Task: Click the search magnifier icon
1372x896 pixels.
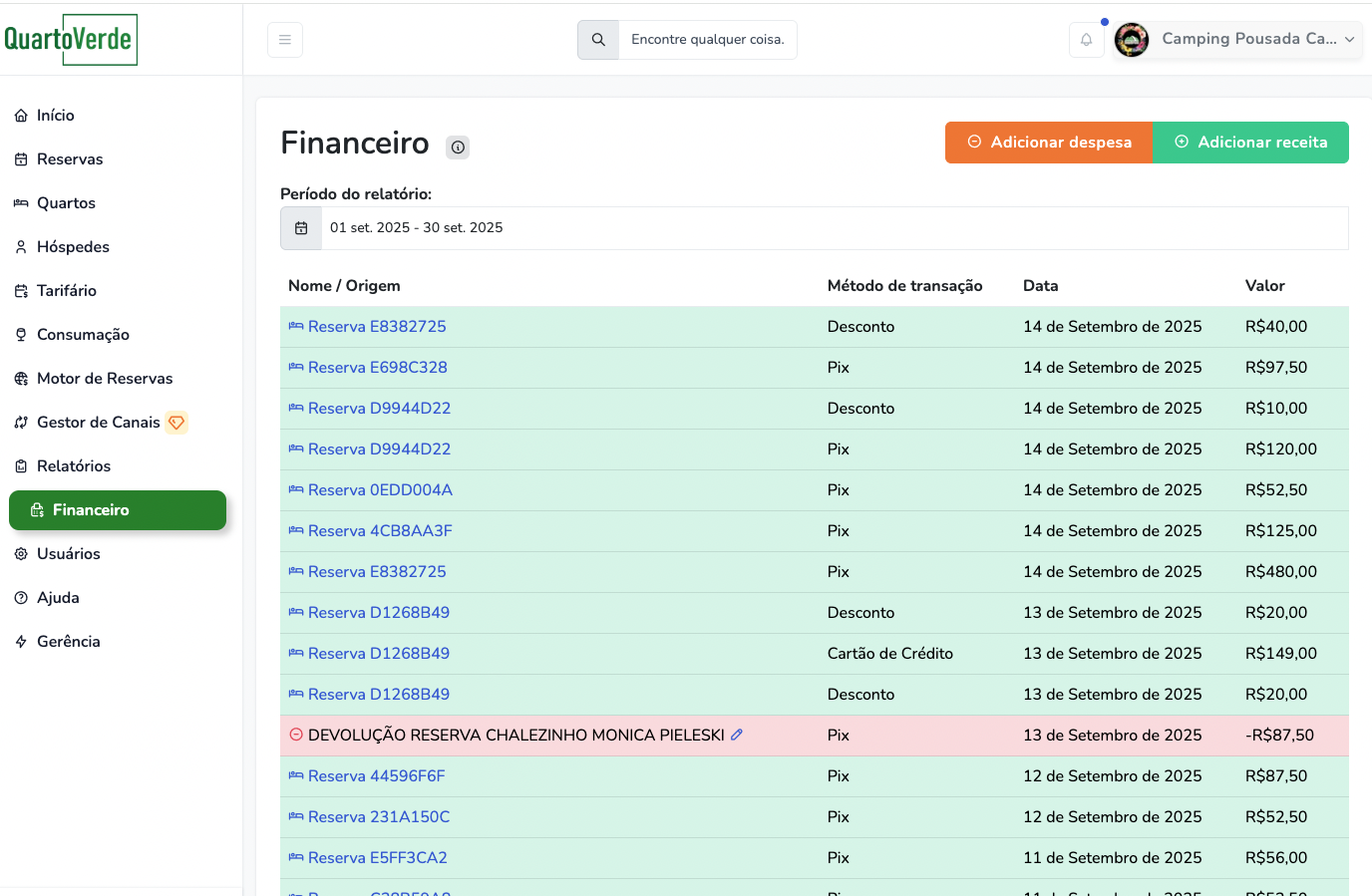Action: click(598, 40)
